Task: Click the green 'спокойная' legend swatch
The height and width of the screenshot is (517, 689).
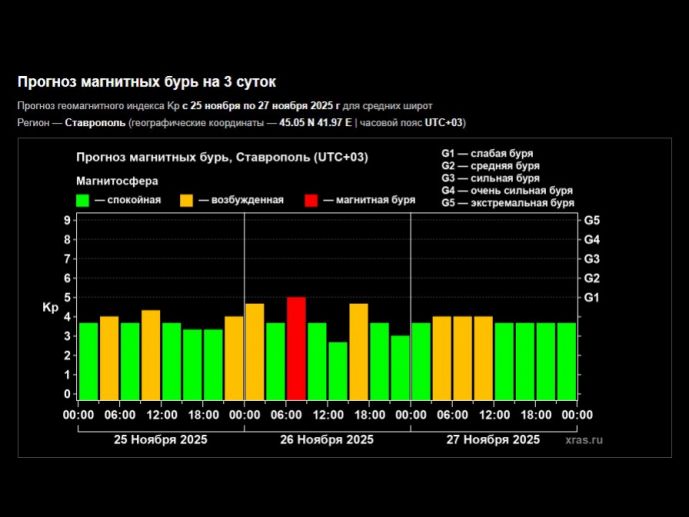Action: (84, 200)
